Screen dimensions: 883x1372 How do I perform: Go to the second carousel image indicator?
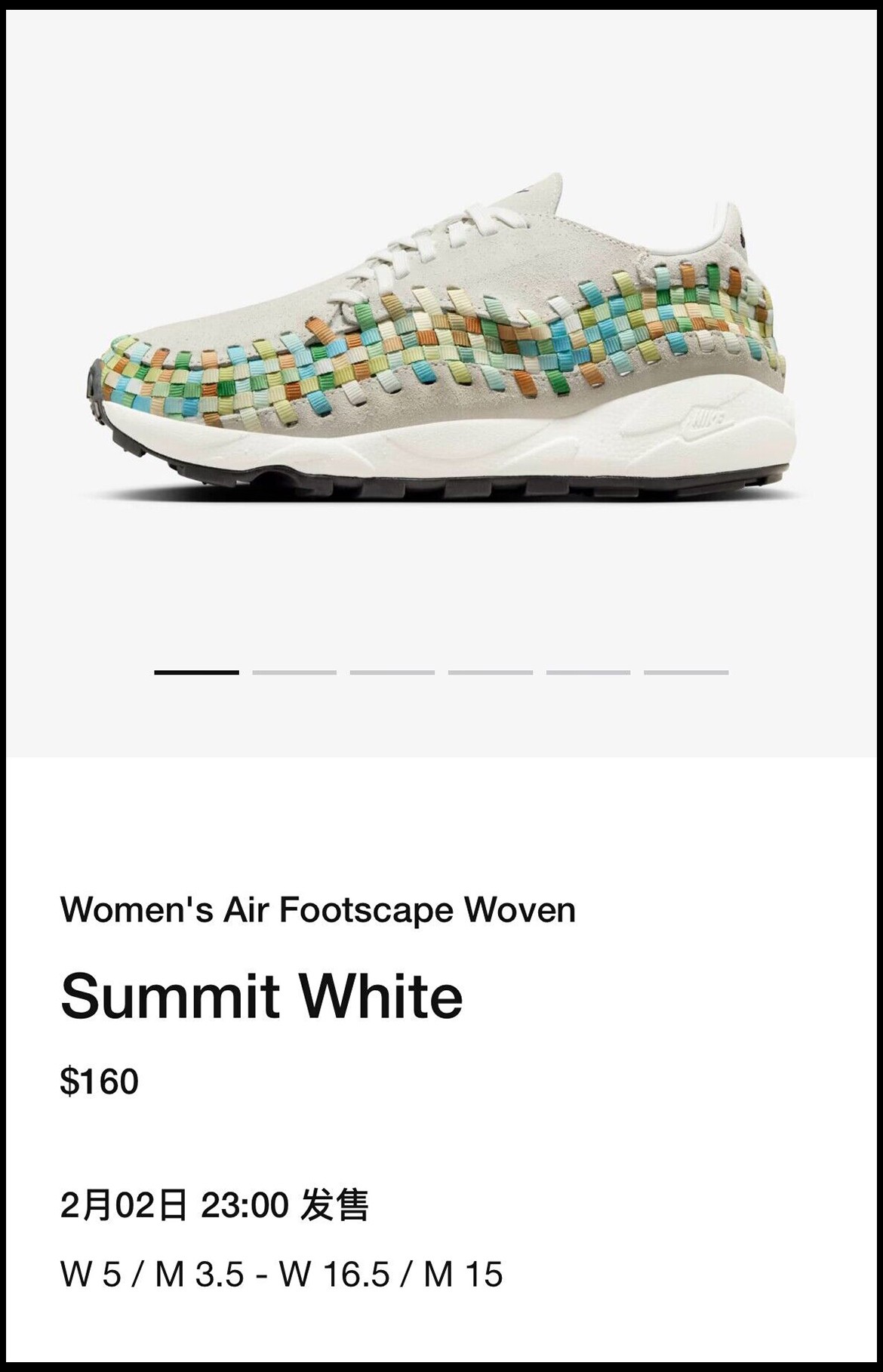pyautogui.click(x=294, y=672)
